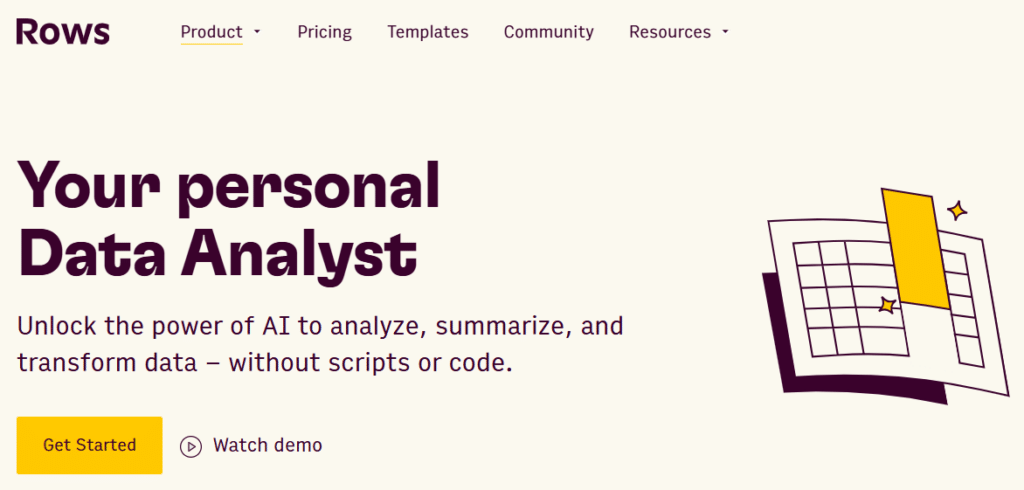Click the lower sparkle star on the grid

click(x=887, y=304)
